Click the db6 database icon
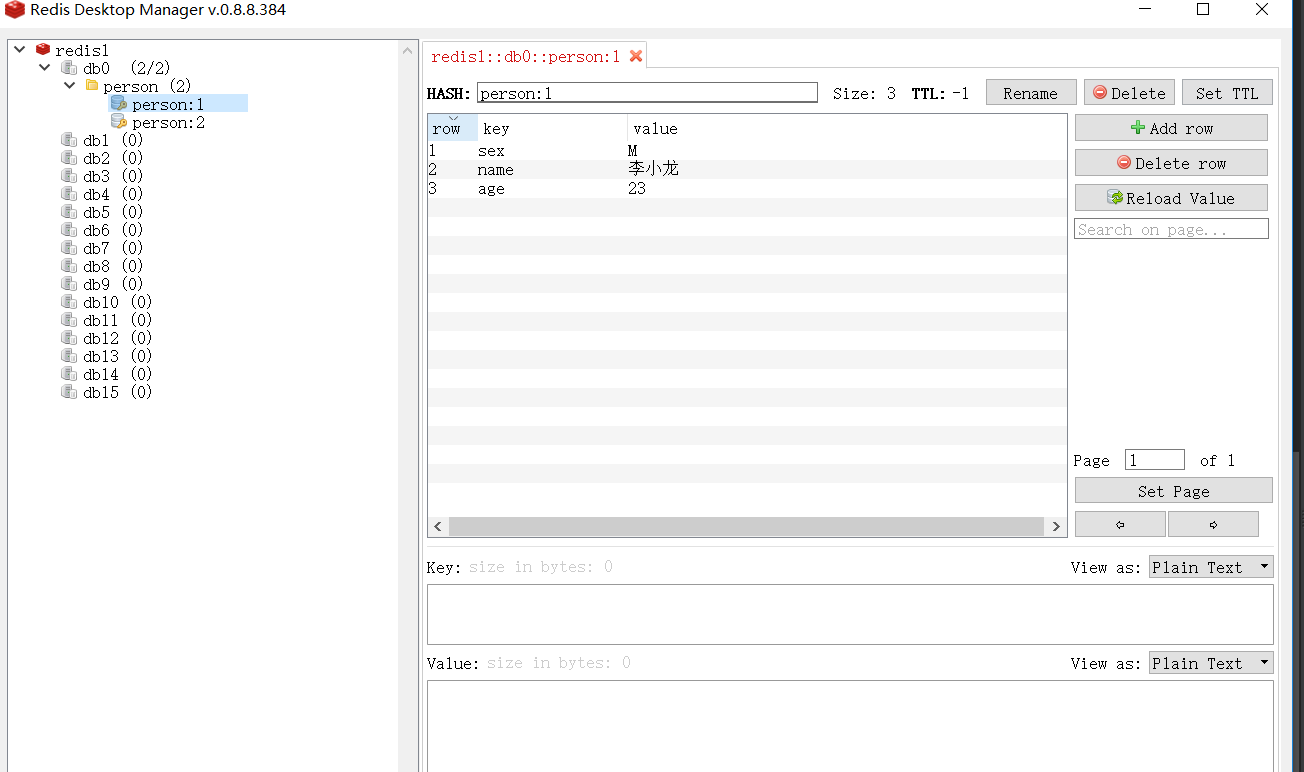 (69, 230)
